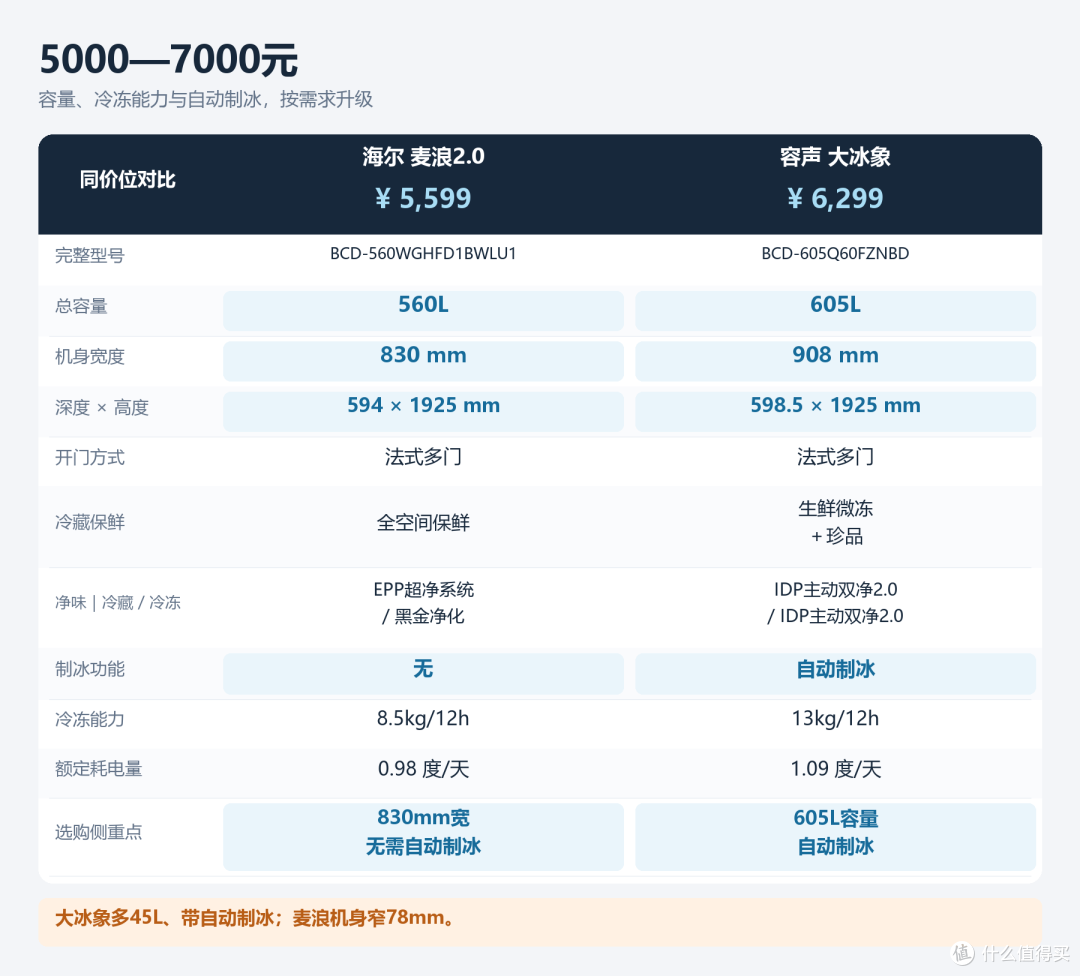Click the 13kg/12h value

835,718
